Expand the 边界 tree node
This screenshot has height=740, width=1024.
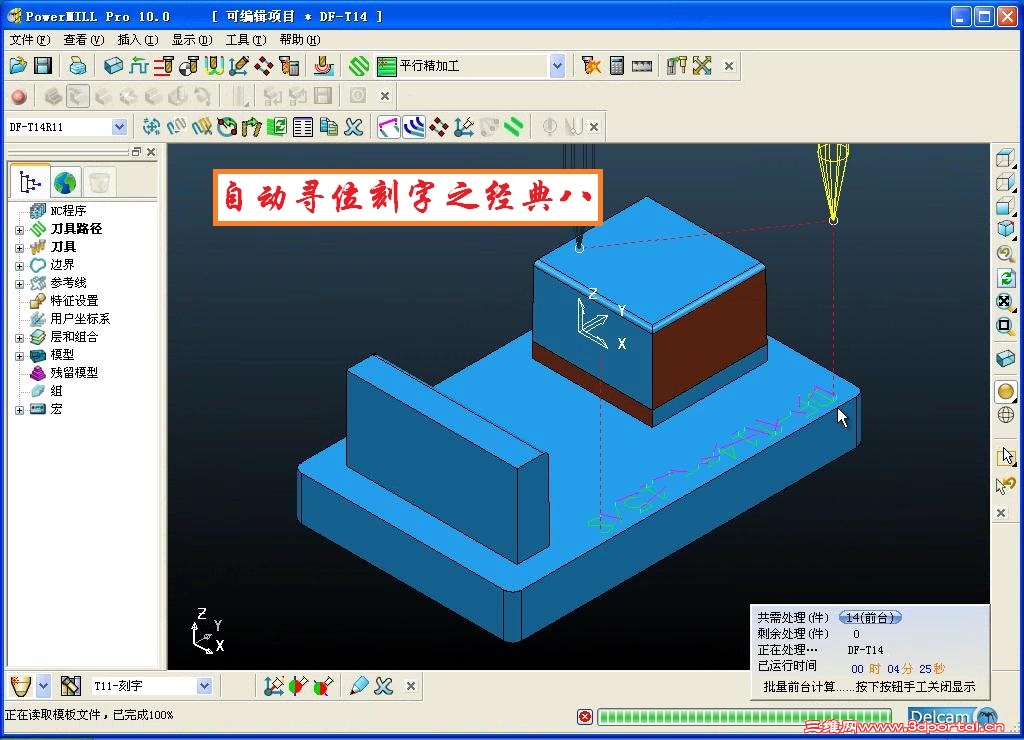click(x=20, y=266)
